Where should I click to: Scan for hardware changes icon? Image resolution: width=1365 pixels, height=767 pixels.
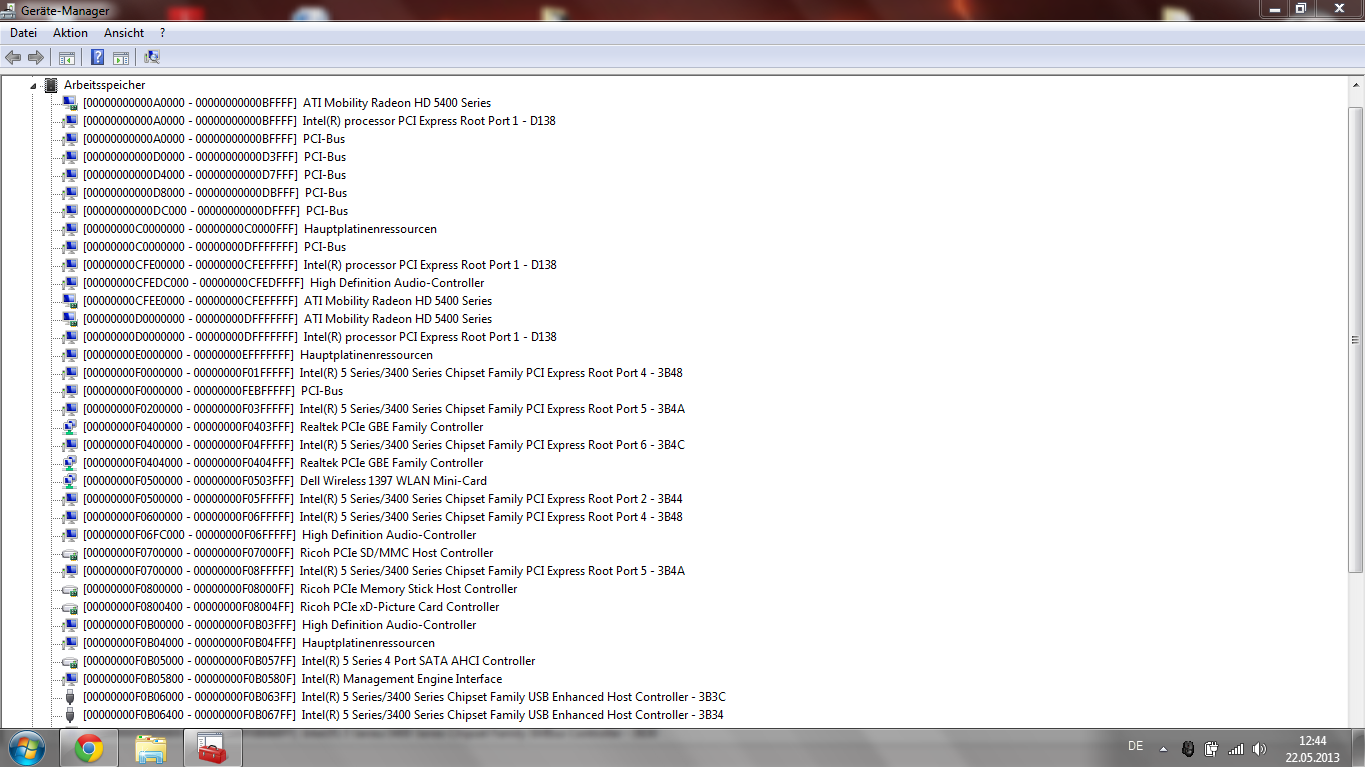point(152,58)
